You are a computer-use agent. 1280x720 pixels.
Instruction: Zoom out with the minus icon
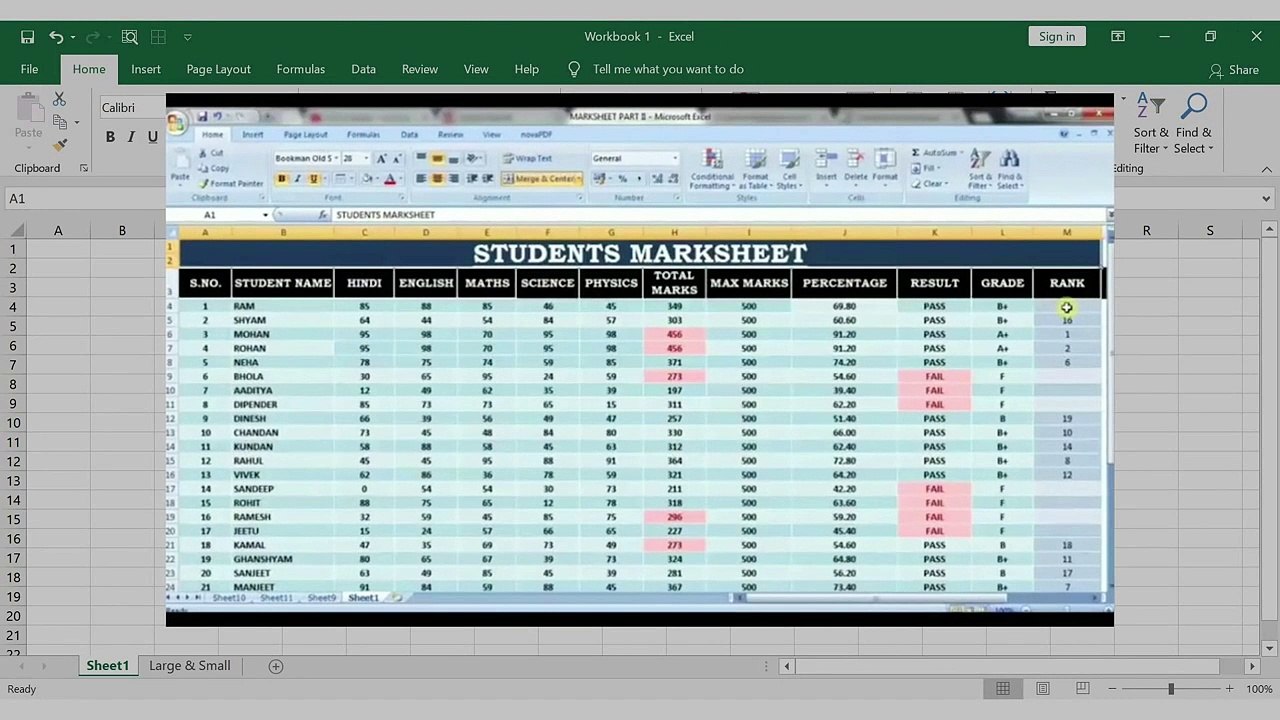(1112, 689)
